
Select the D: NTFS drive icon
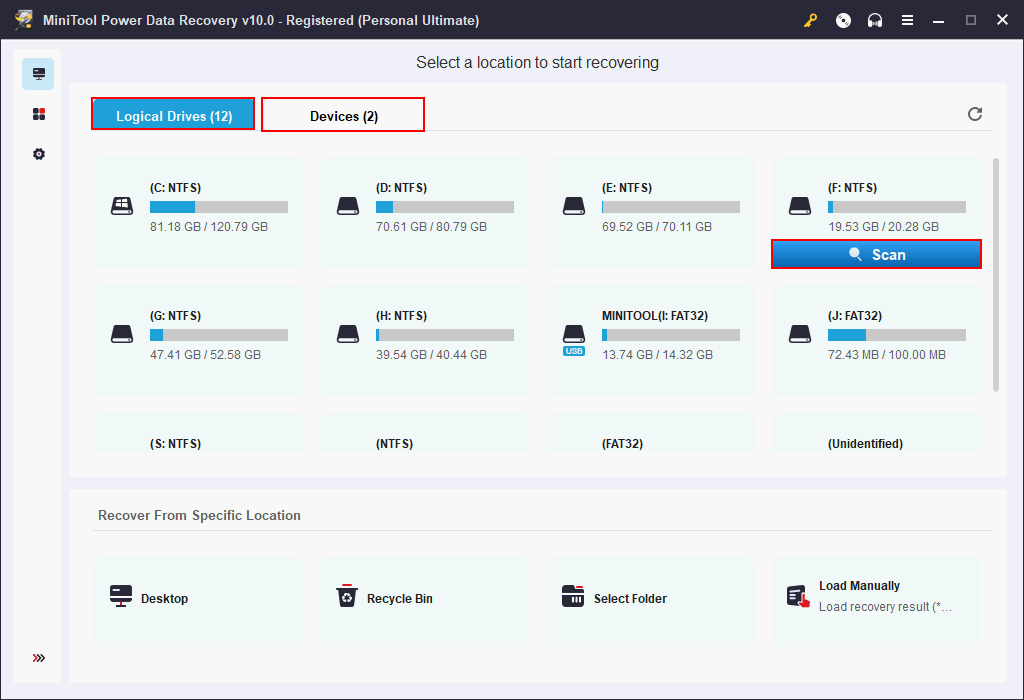pyautogui.click(x=347, y=206)
